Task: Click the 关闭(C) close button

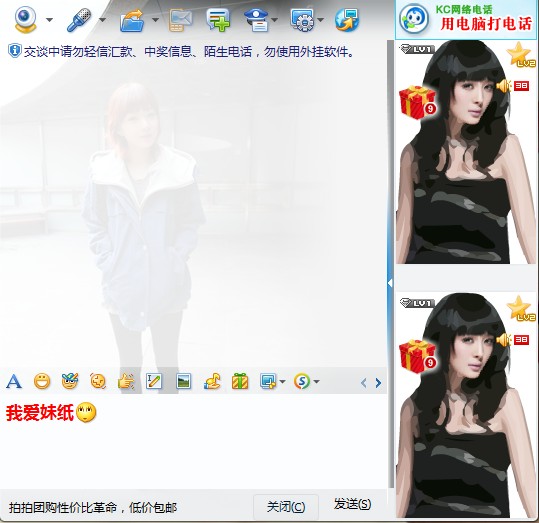Action: 286,507
